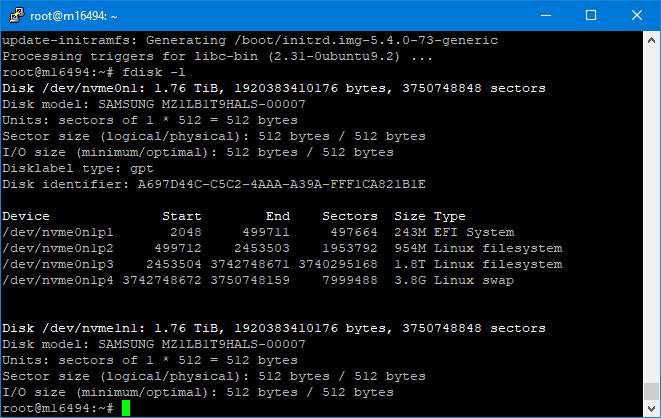Click the 'Type' column header
The width and height of the screenshot is (661, 418).
[450, 216]
